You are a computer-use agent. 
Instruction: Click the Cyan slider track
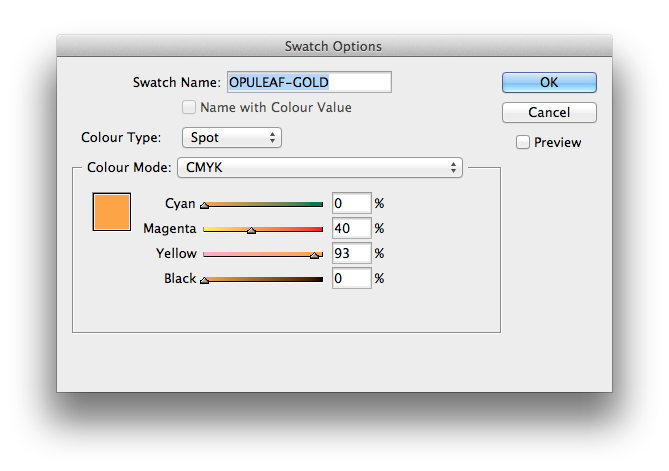pyautogui.click(x=263, y=203)
